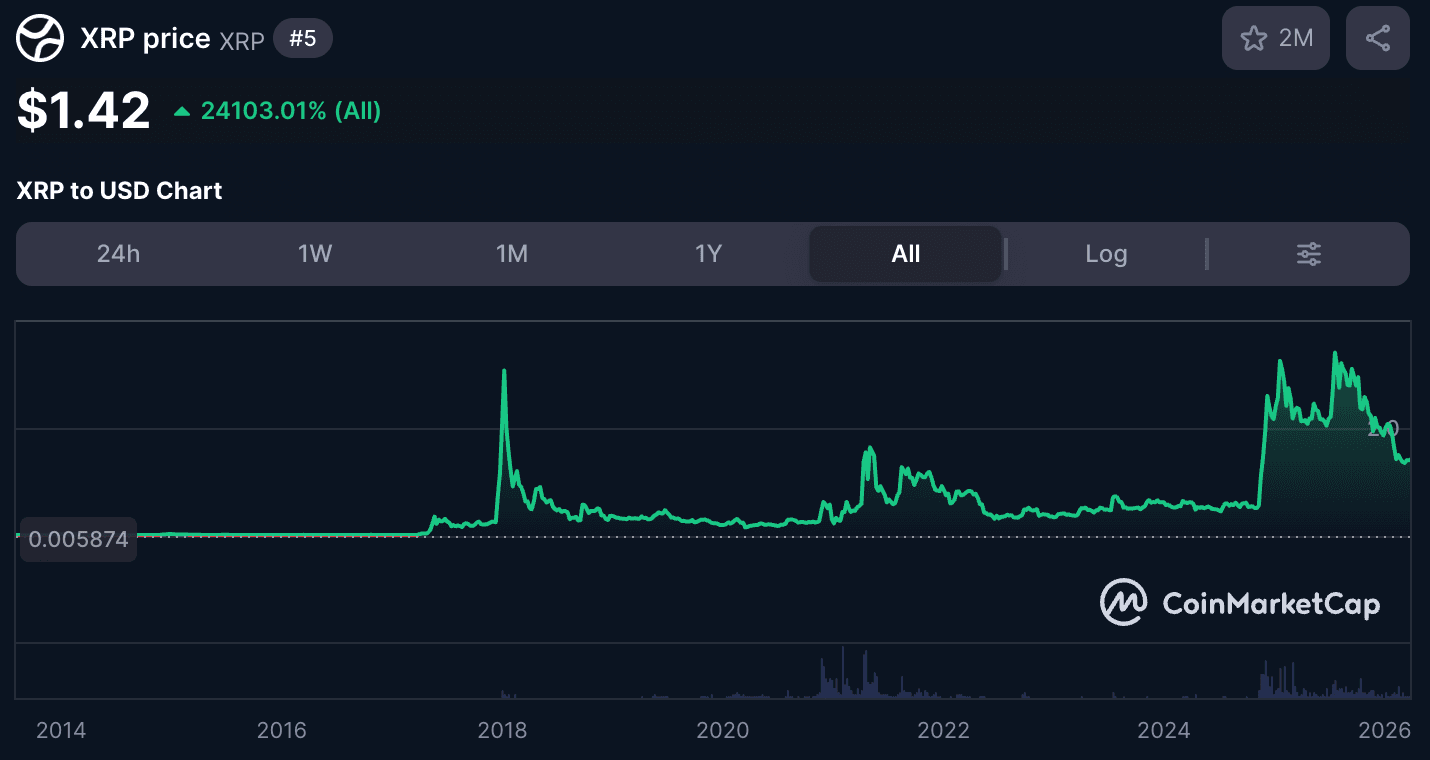Image resolution: width=1430 pixels, height=760 pixels.
Task: Click the #5 rank badge
Action: (x=302, y=40)
